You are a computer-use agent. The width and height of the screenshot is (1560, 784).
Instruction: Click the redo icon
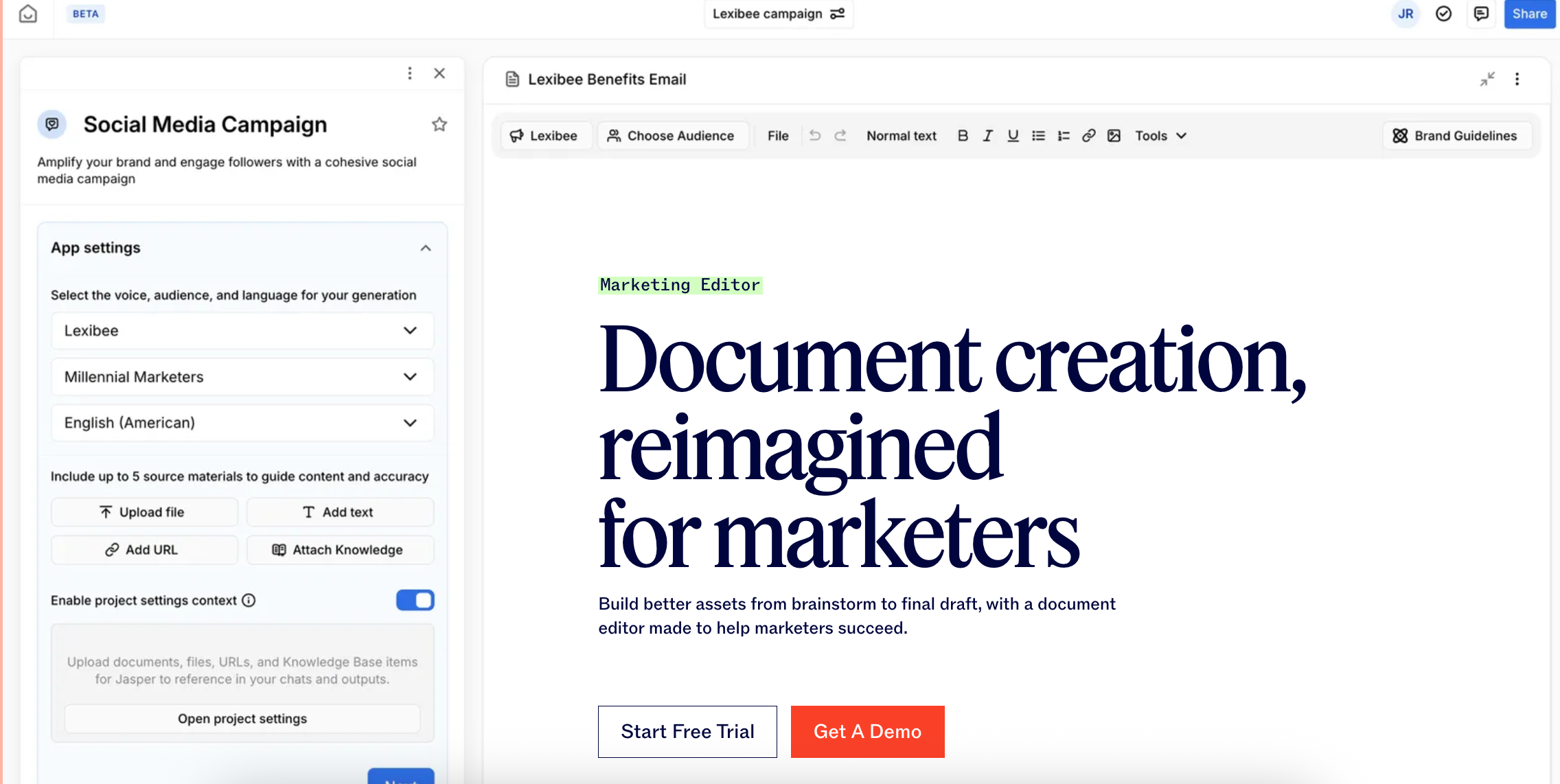(840, 136)
